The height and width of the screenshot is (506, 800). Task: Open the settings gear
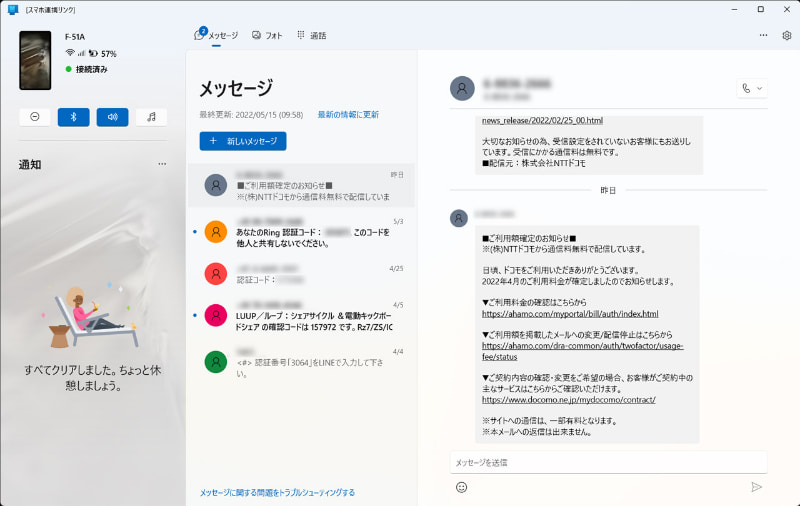(787, 35)
